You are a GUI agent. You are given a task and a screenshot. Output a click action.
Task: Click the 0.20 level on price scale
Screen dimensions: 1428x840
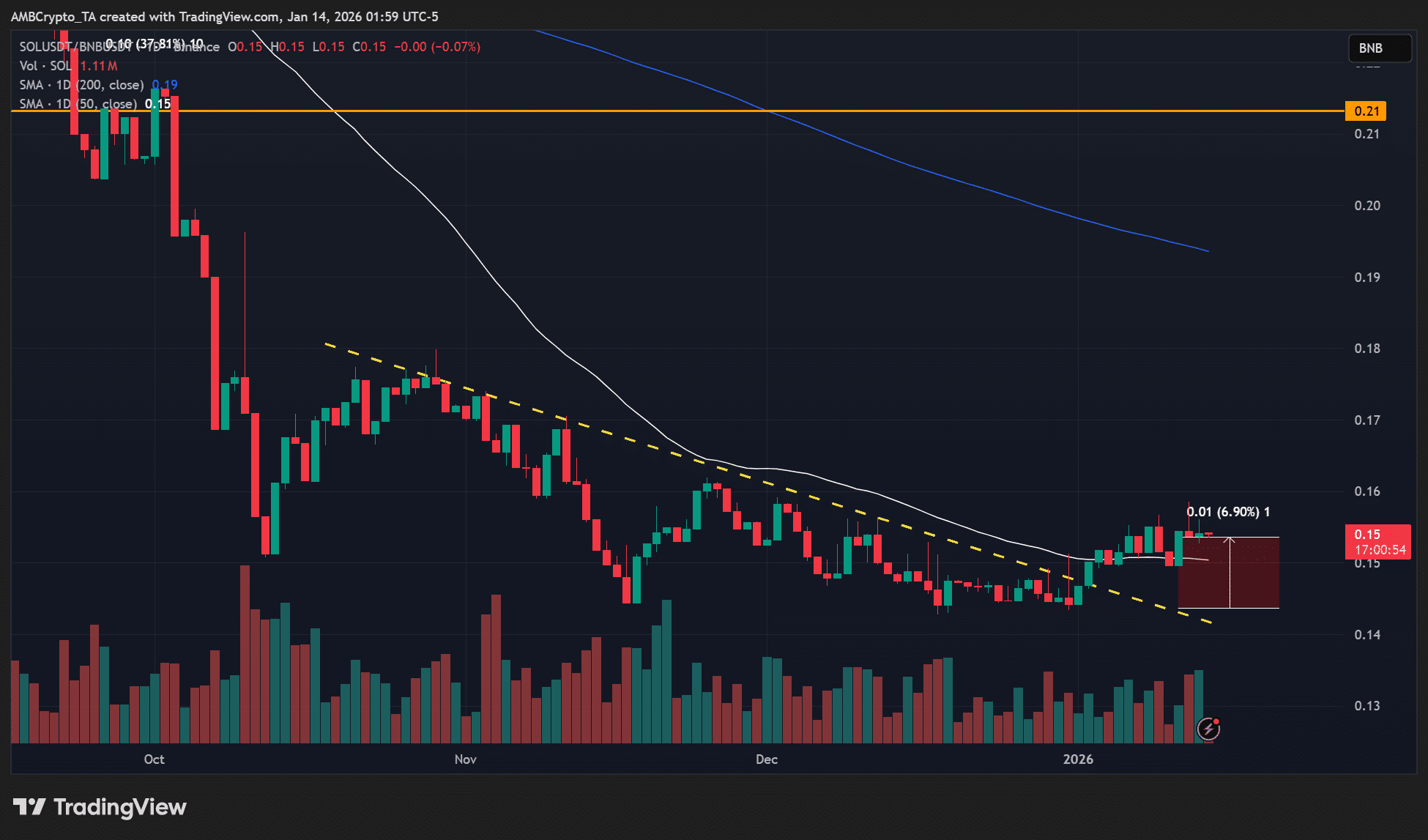pos(1366,206)
